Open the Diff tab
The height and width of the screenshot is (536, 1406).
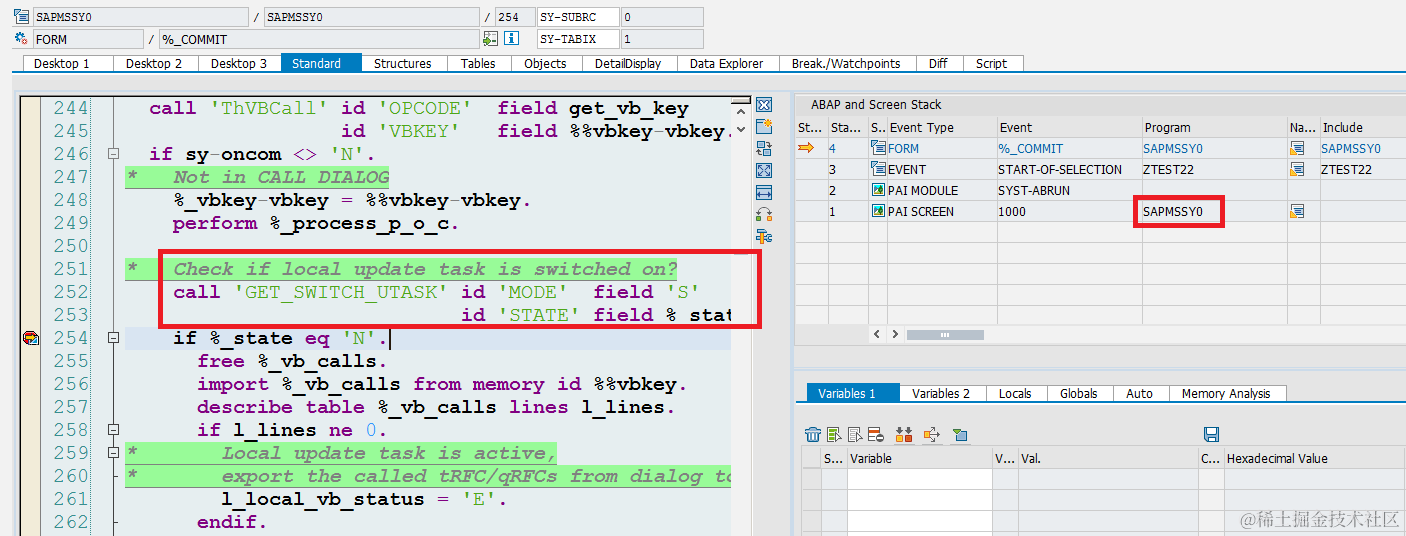tap(938, 63)
